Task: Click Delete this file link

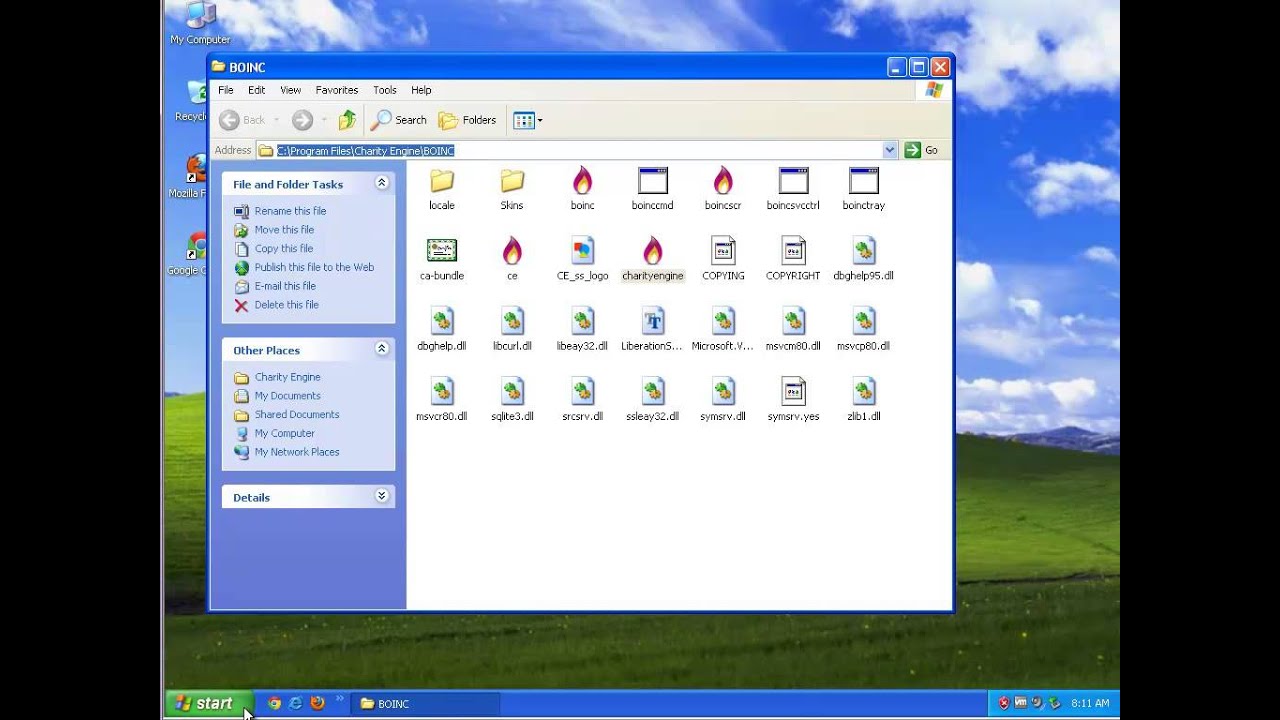Action: [286, 305]
